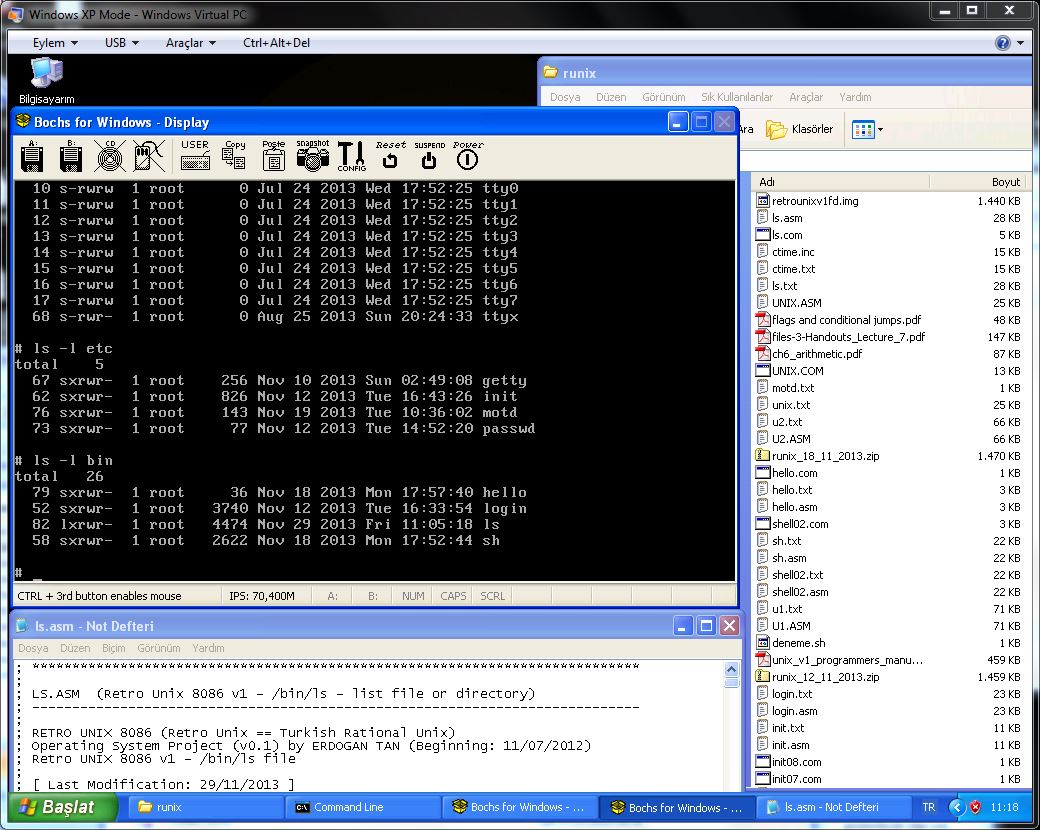Select motd.txt file
This screenshot has width=1040, height=830.
785,388
